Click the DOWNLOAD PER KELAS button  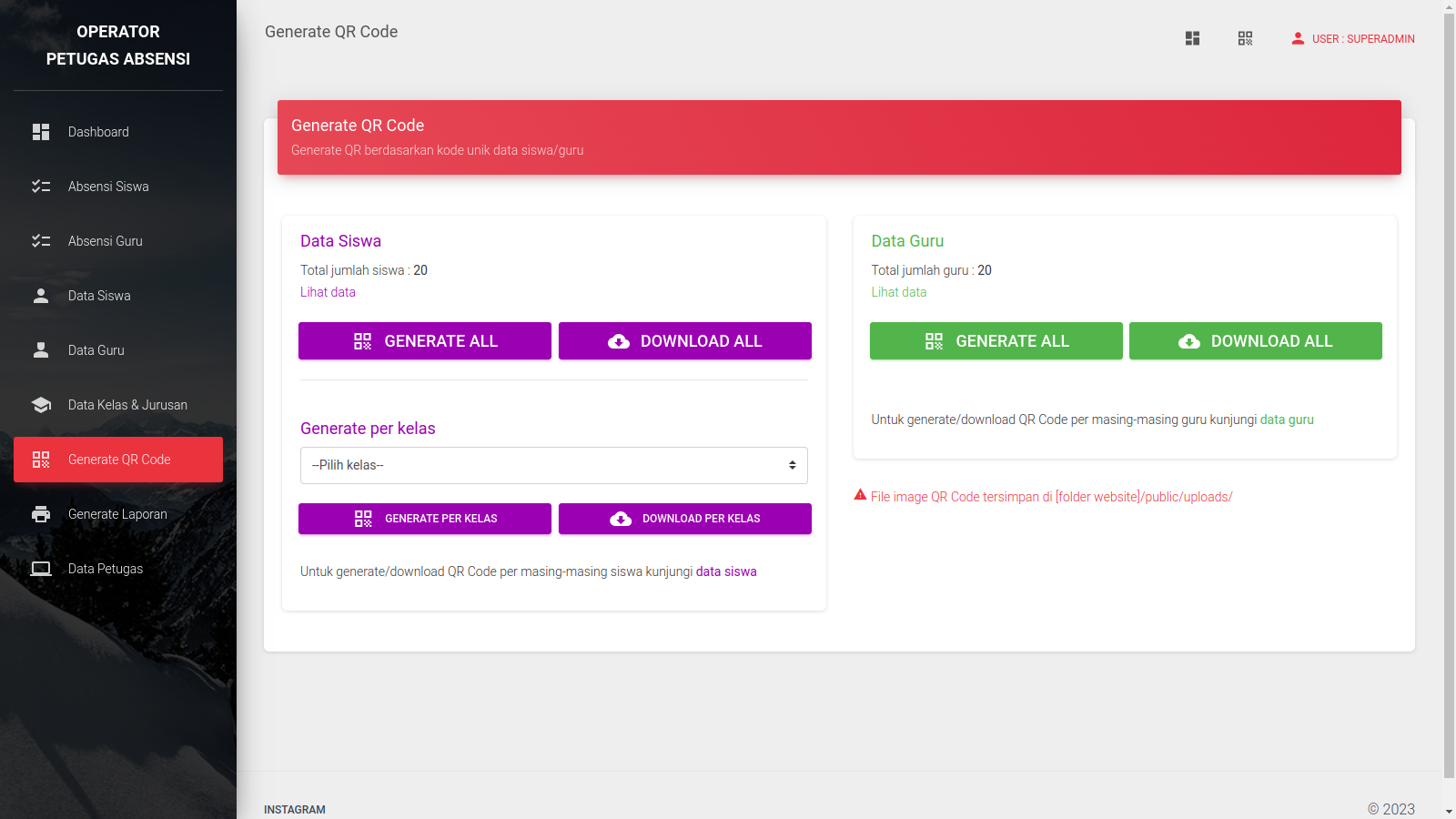coord(685,519)
